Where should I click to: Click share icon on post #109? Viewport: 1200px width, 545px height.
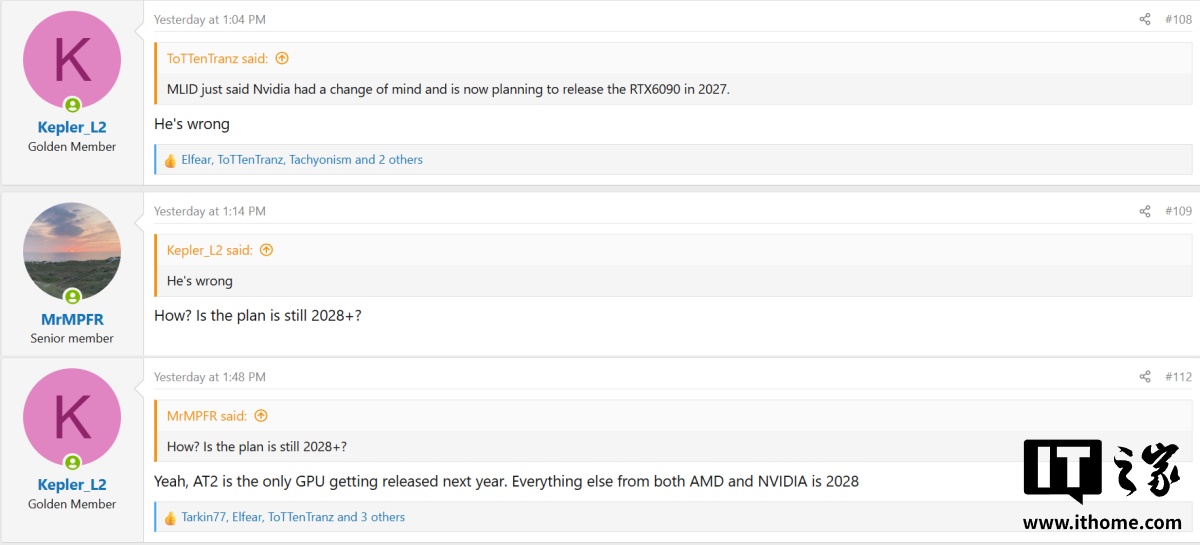pos(1145,211)
